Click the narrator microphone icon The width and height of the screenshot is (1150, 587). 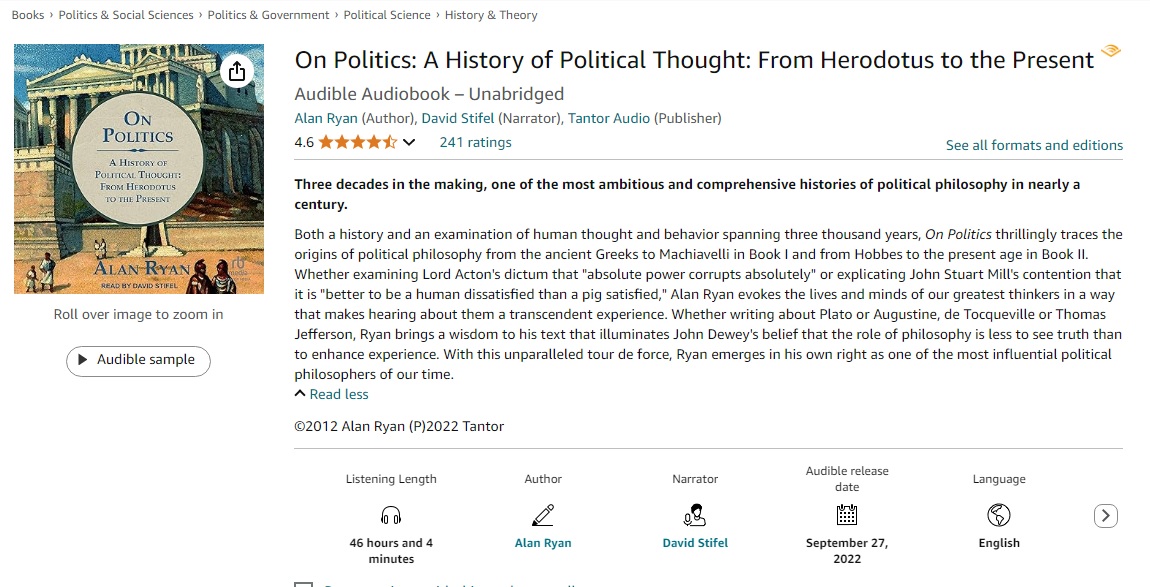(x=695, y=515)
